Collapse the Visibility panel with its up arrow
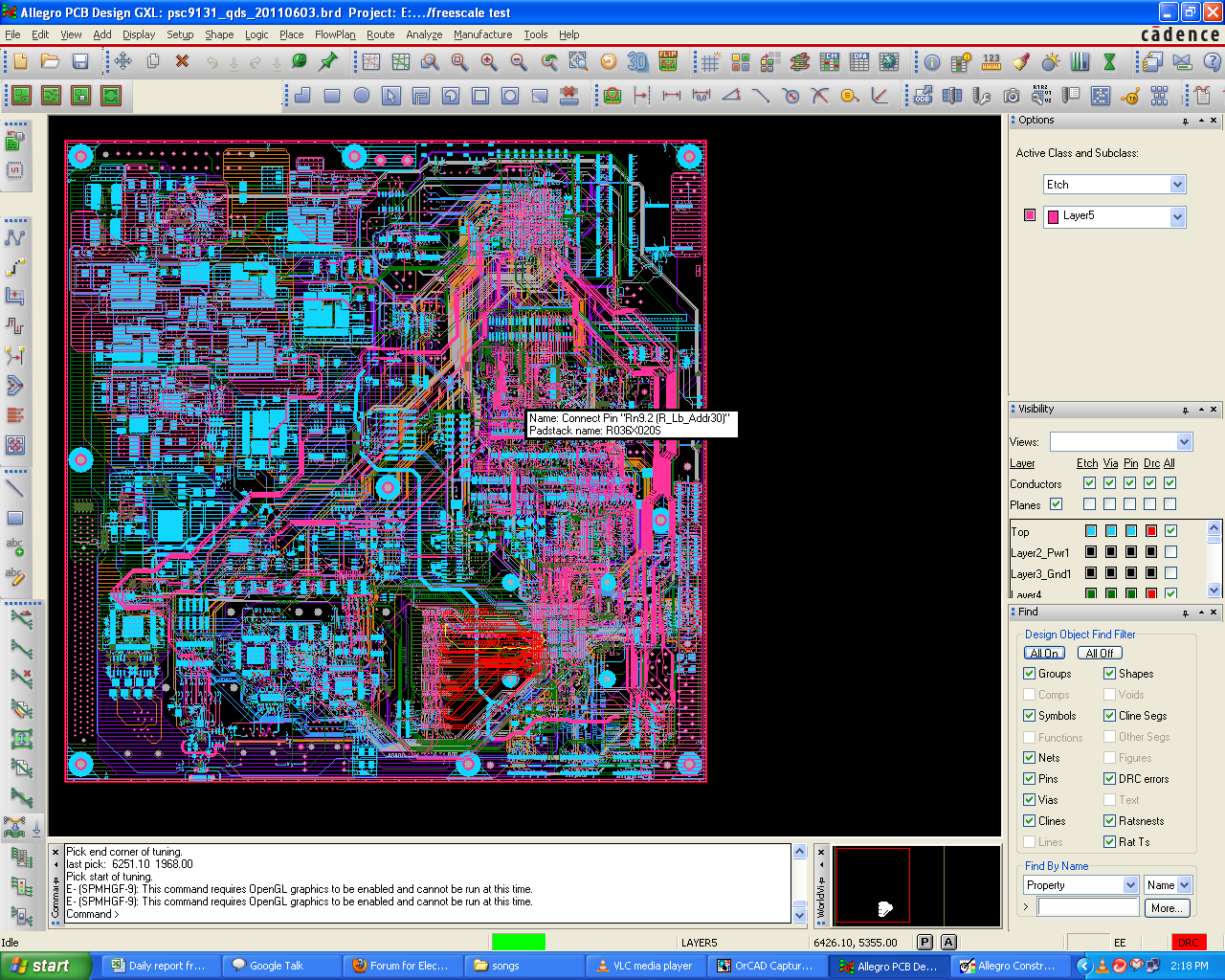Screen dimensions: 1225x980 pos(1201,410)
